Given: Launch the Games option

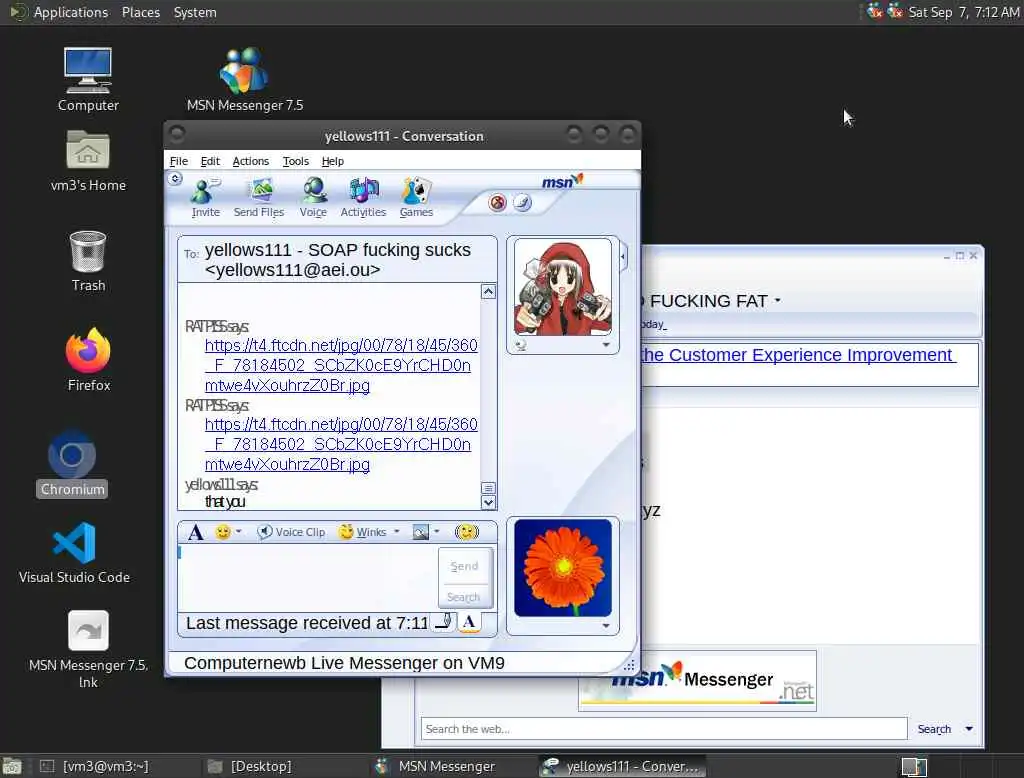Looking at the screenshot, I should (416, 197).
